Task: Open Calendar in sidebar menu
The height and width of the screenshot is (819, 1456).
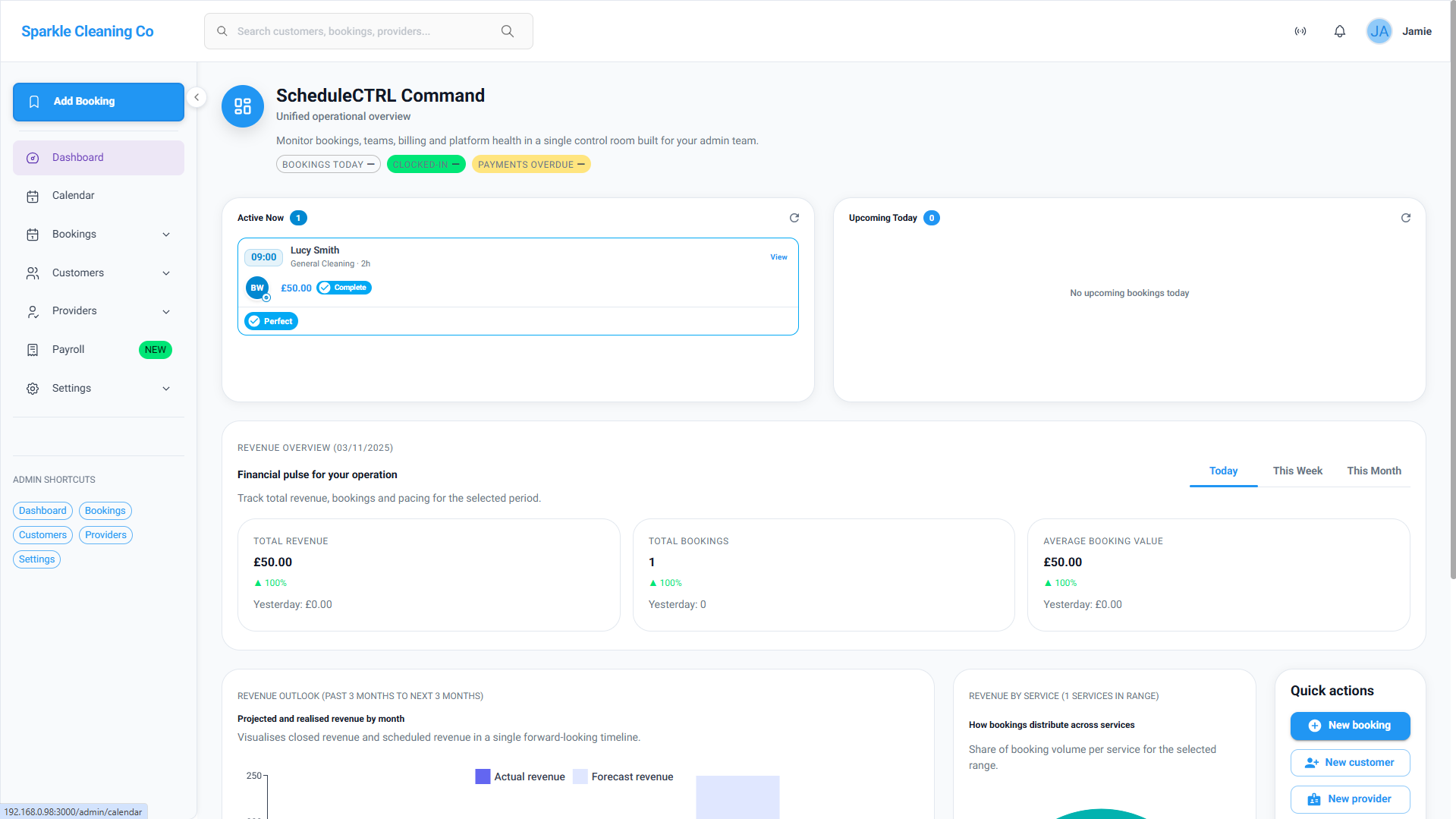Action: 99,196
